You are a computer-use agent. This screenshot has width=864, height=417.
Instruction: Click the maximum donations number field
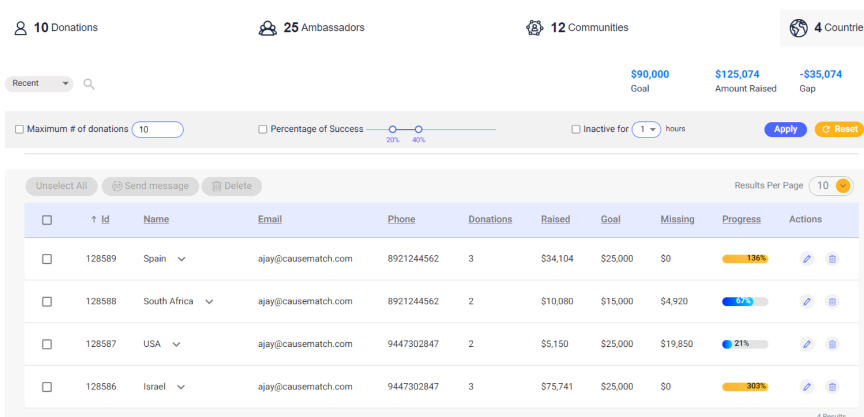coord(157,129)
